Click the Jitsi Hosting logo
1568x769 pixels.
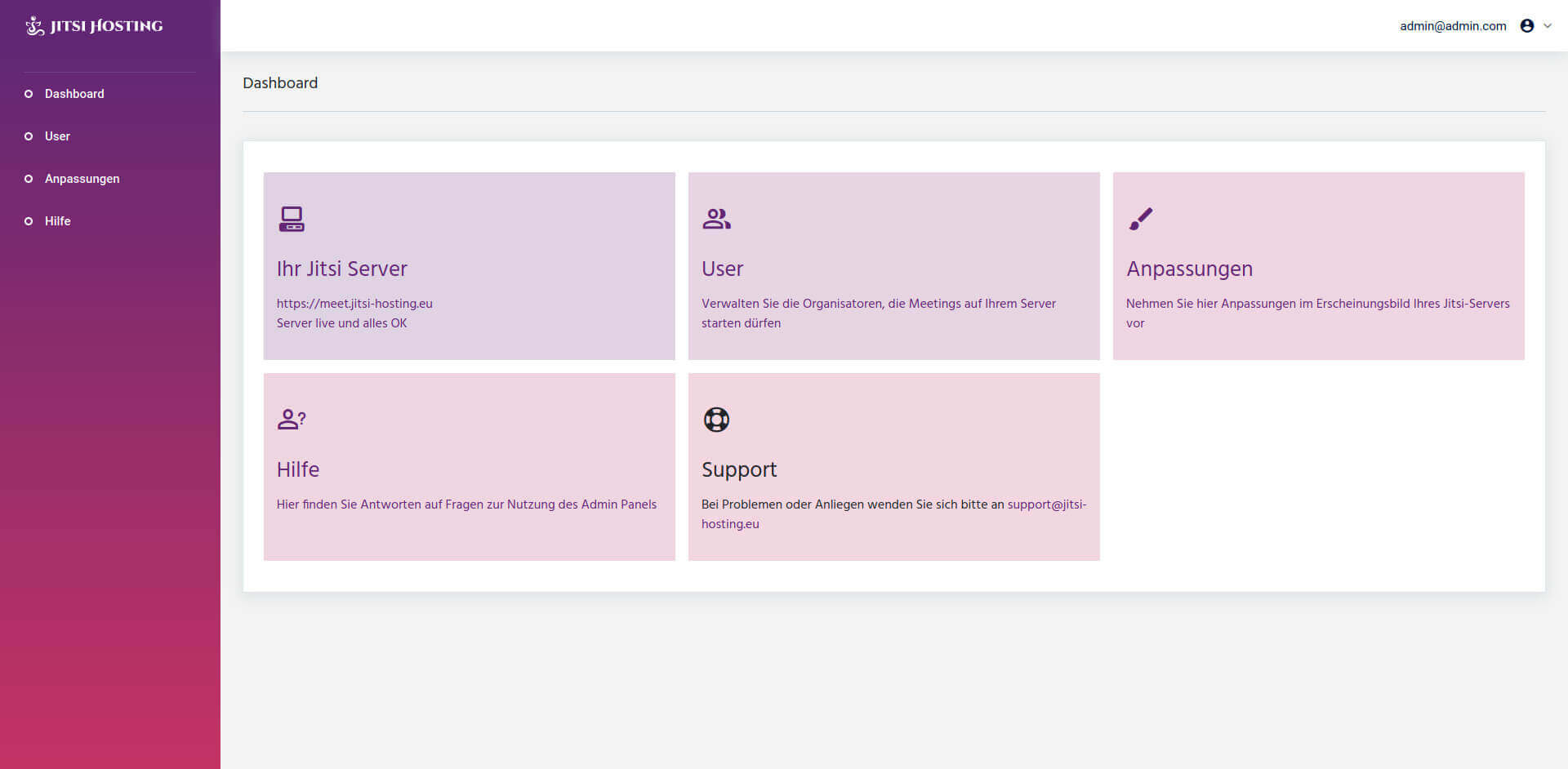[x=94, y=26]
